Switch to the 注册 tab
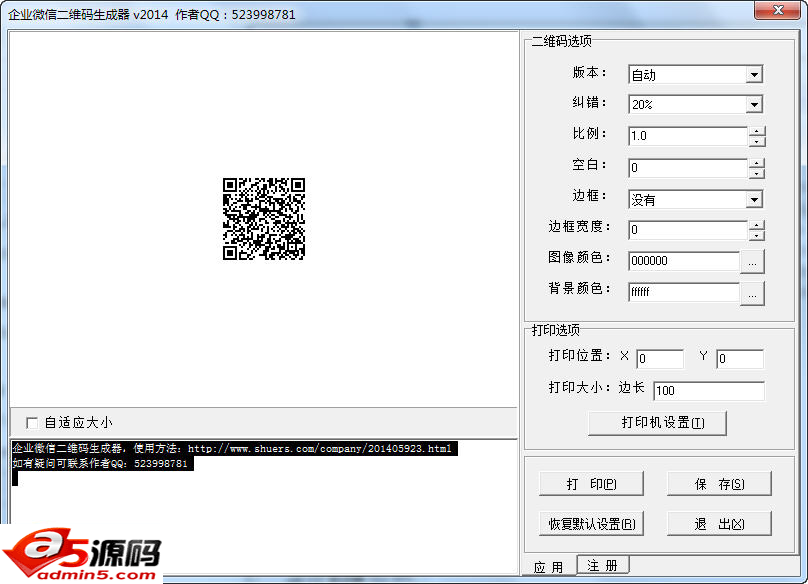 pyautogui.click(x=602, y=566)
